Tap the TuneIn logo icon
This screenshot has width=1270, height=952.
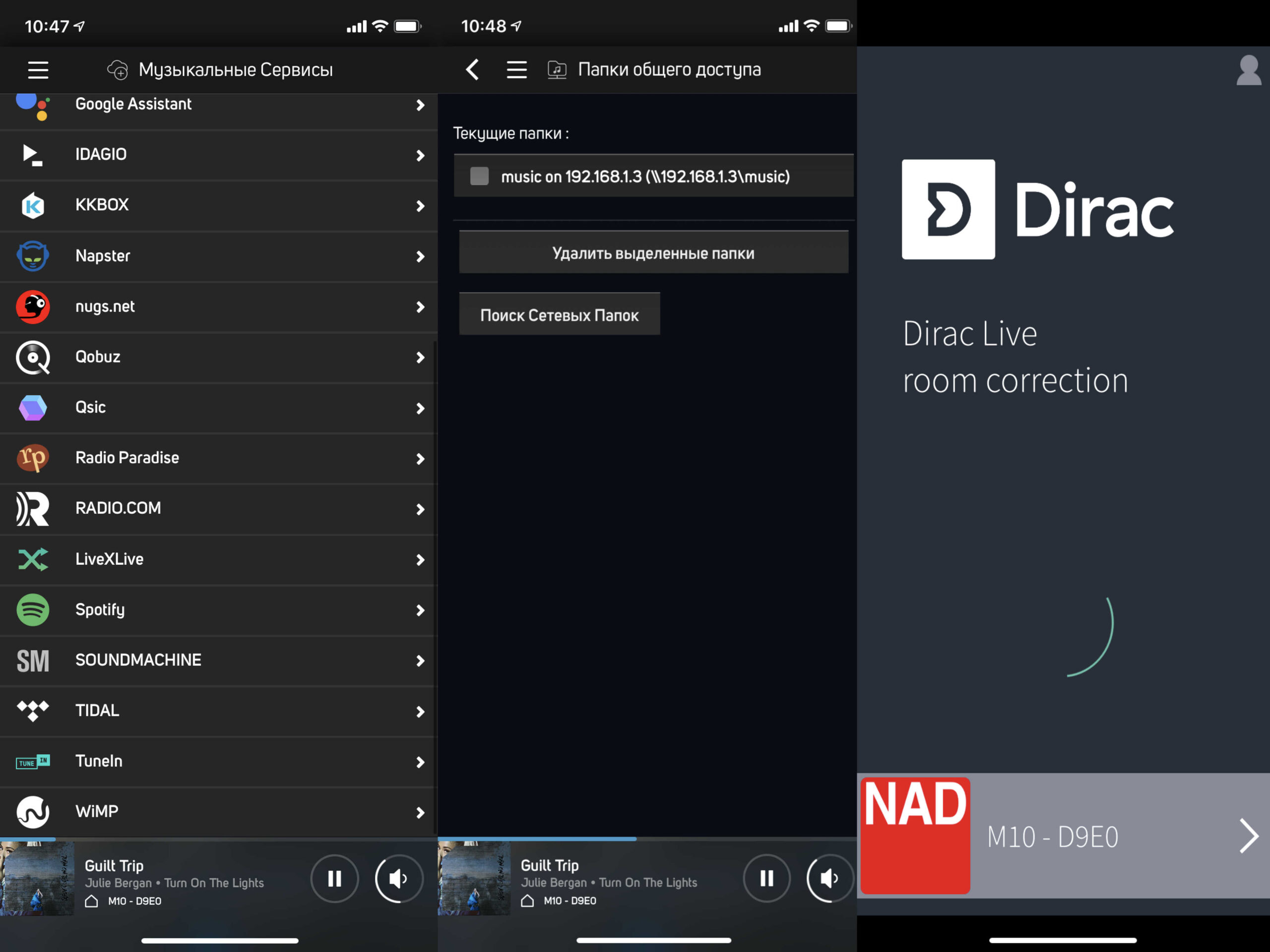(33, 762)
